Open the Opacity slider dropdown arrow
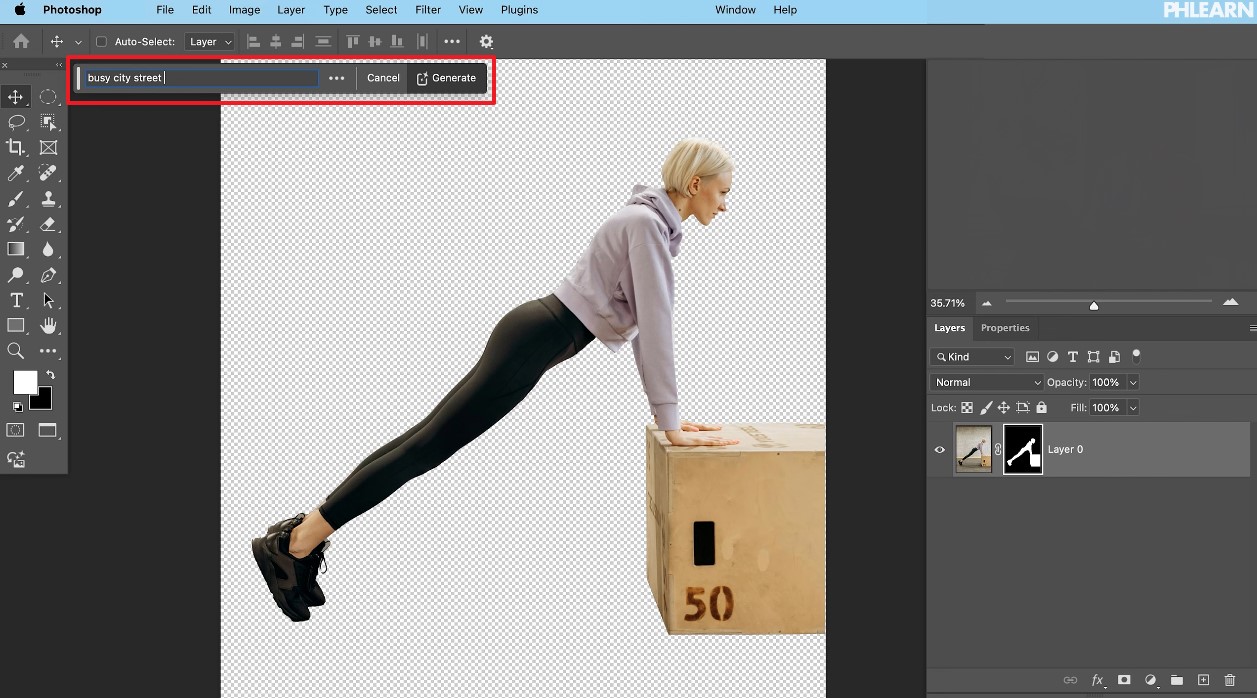1257x698 pixels. [1133, 382]
